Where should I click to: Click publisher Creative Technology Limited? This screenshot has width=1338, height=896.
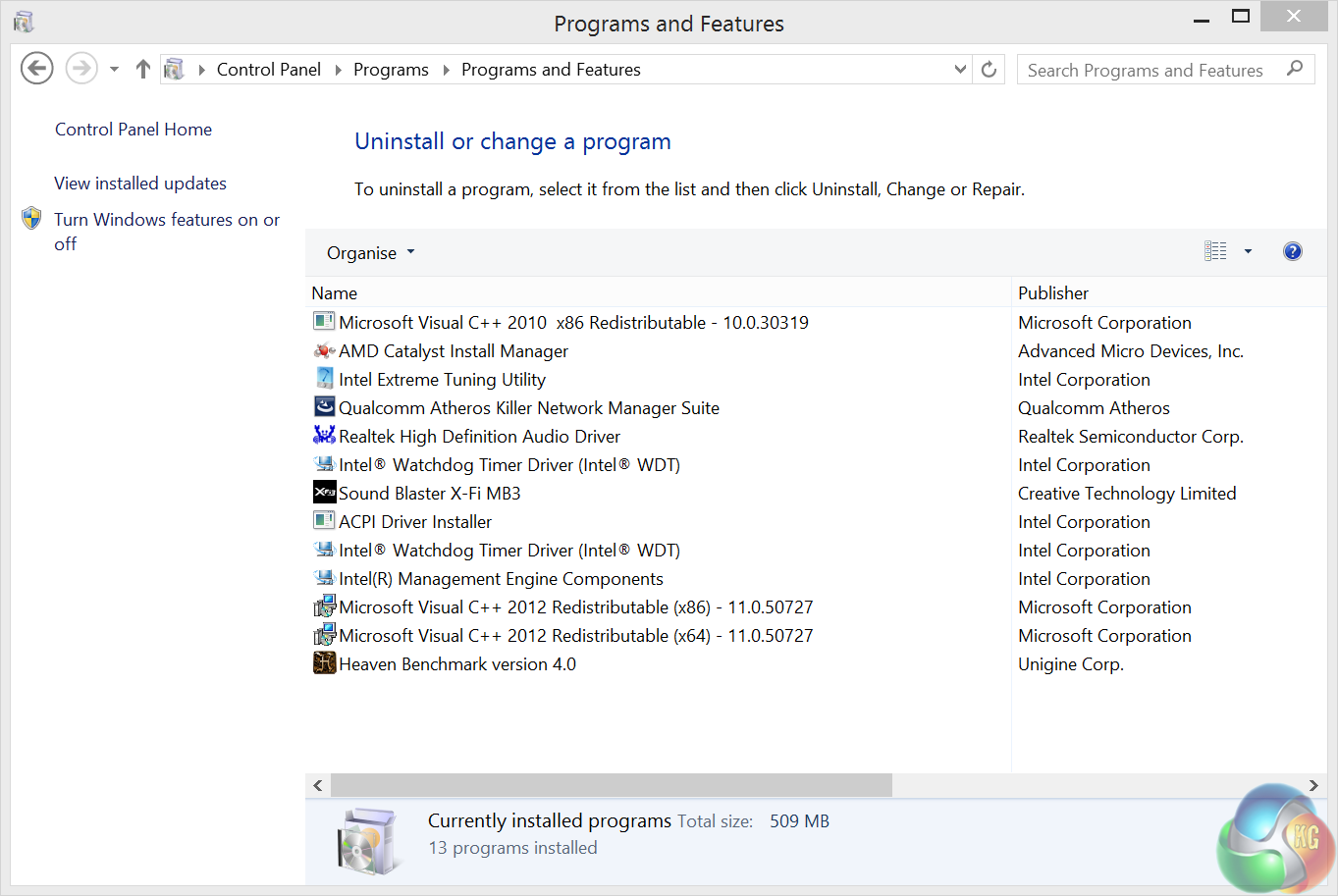(1127, 494)
